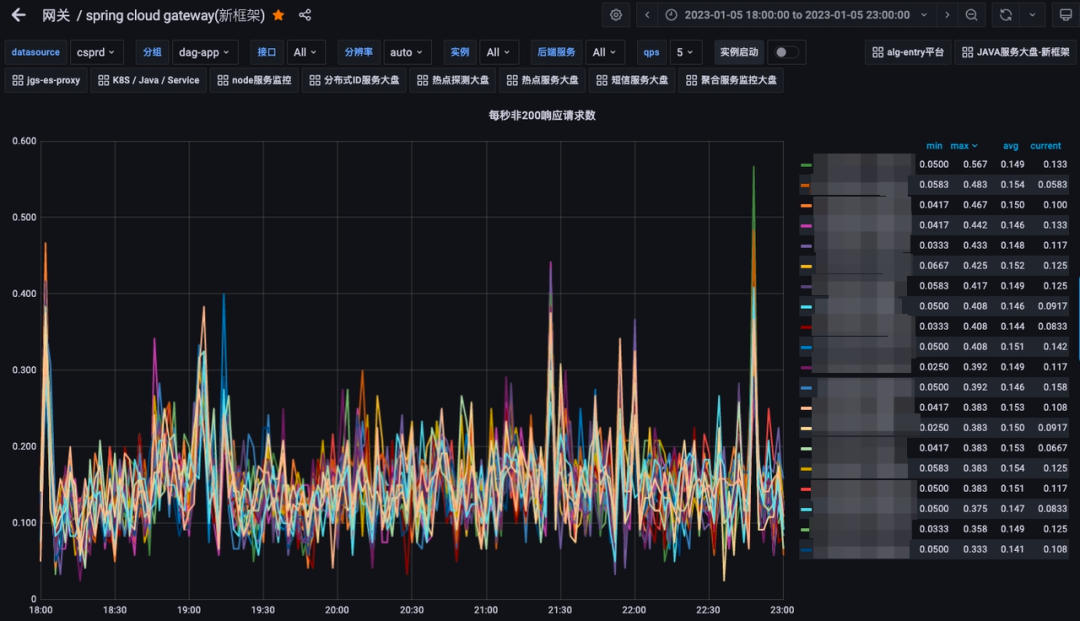1080x621 pixels.
Task: Sort legend by avg column
Action: point(1010,146)
